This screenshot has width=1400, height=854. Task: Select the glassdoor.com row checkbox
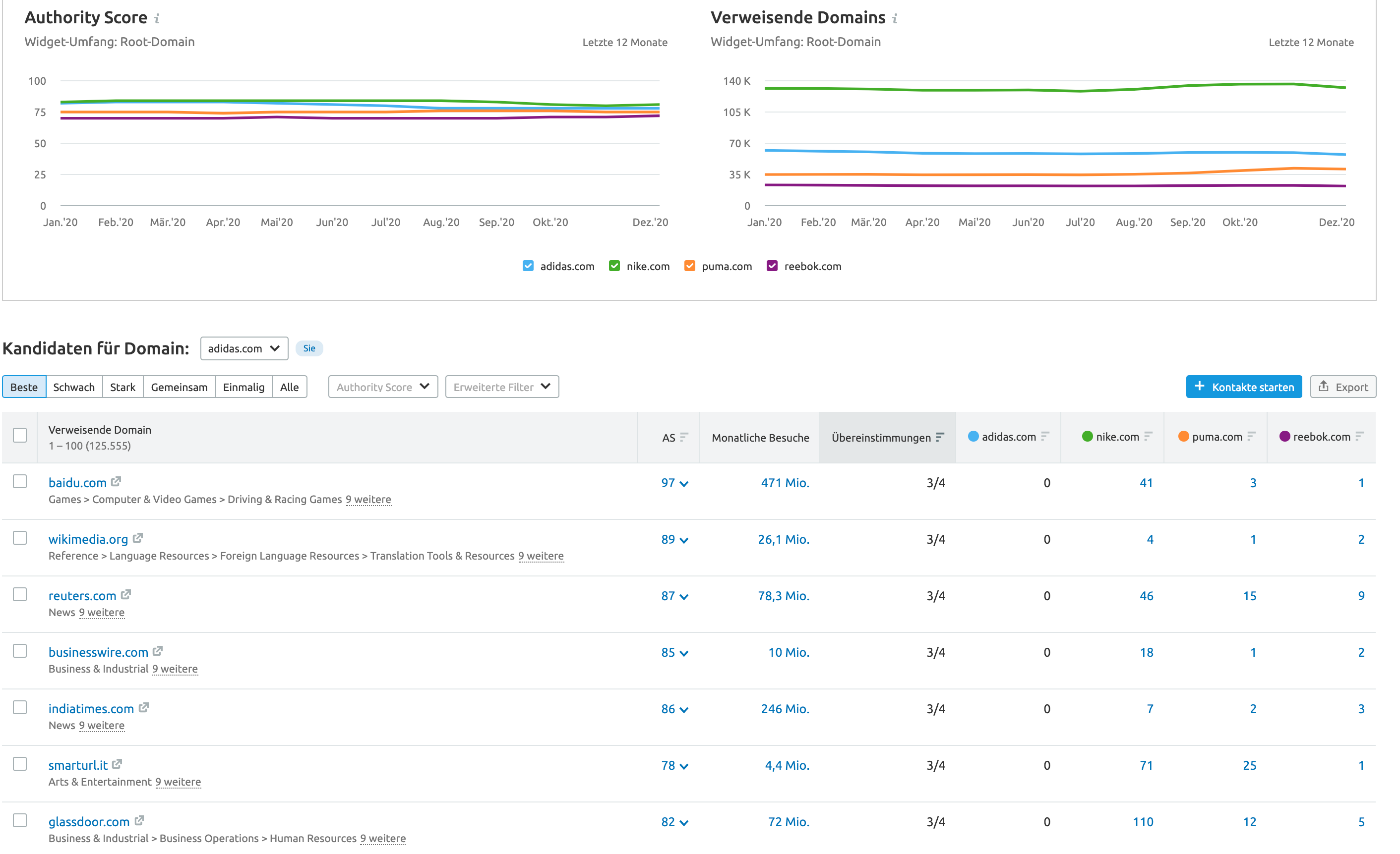pyautogui.click(x=20, y=820)
